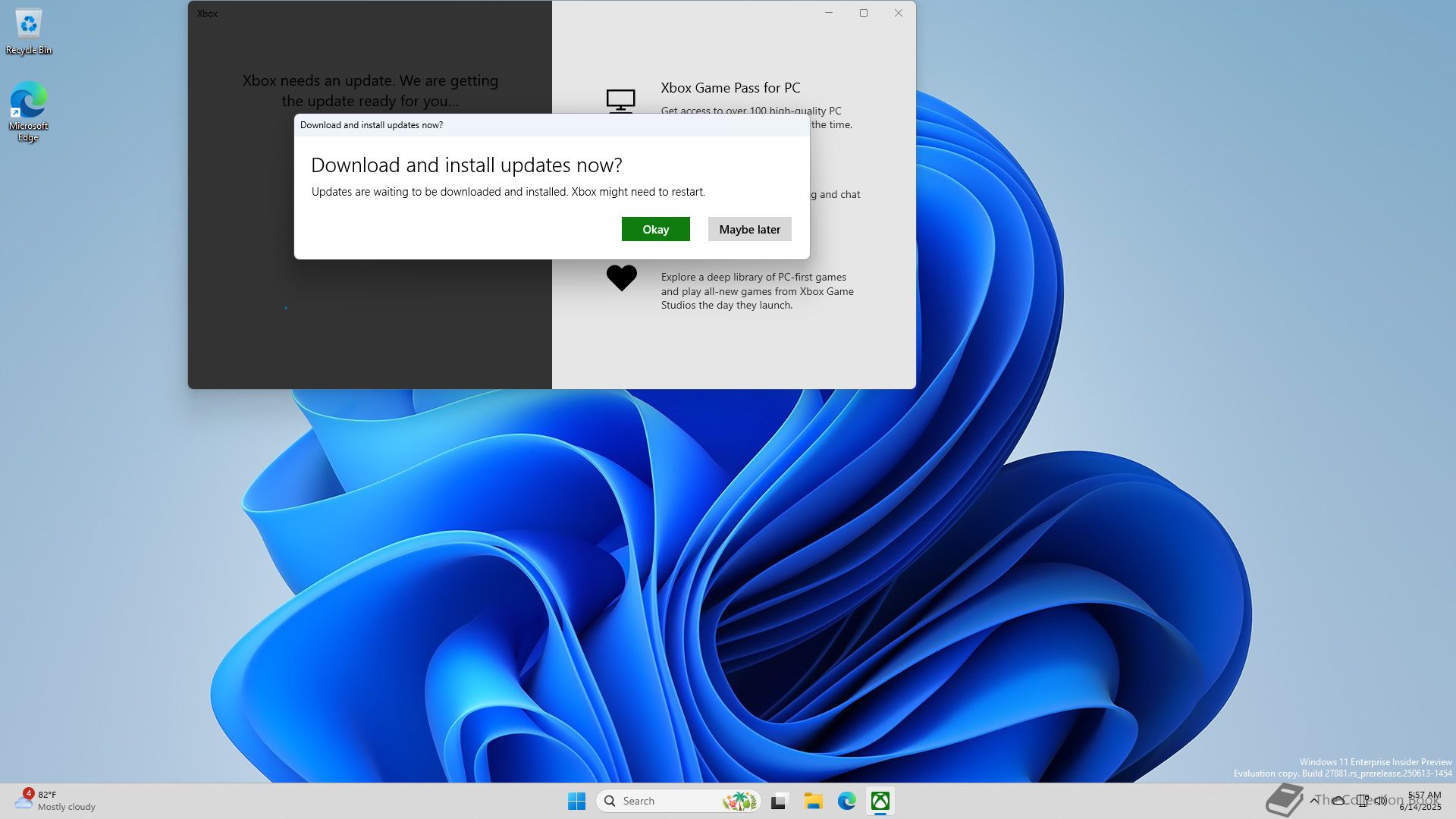Maximize the Xbox window

pyautogui.click(x=863, y=13)
